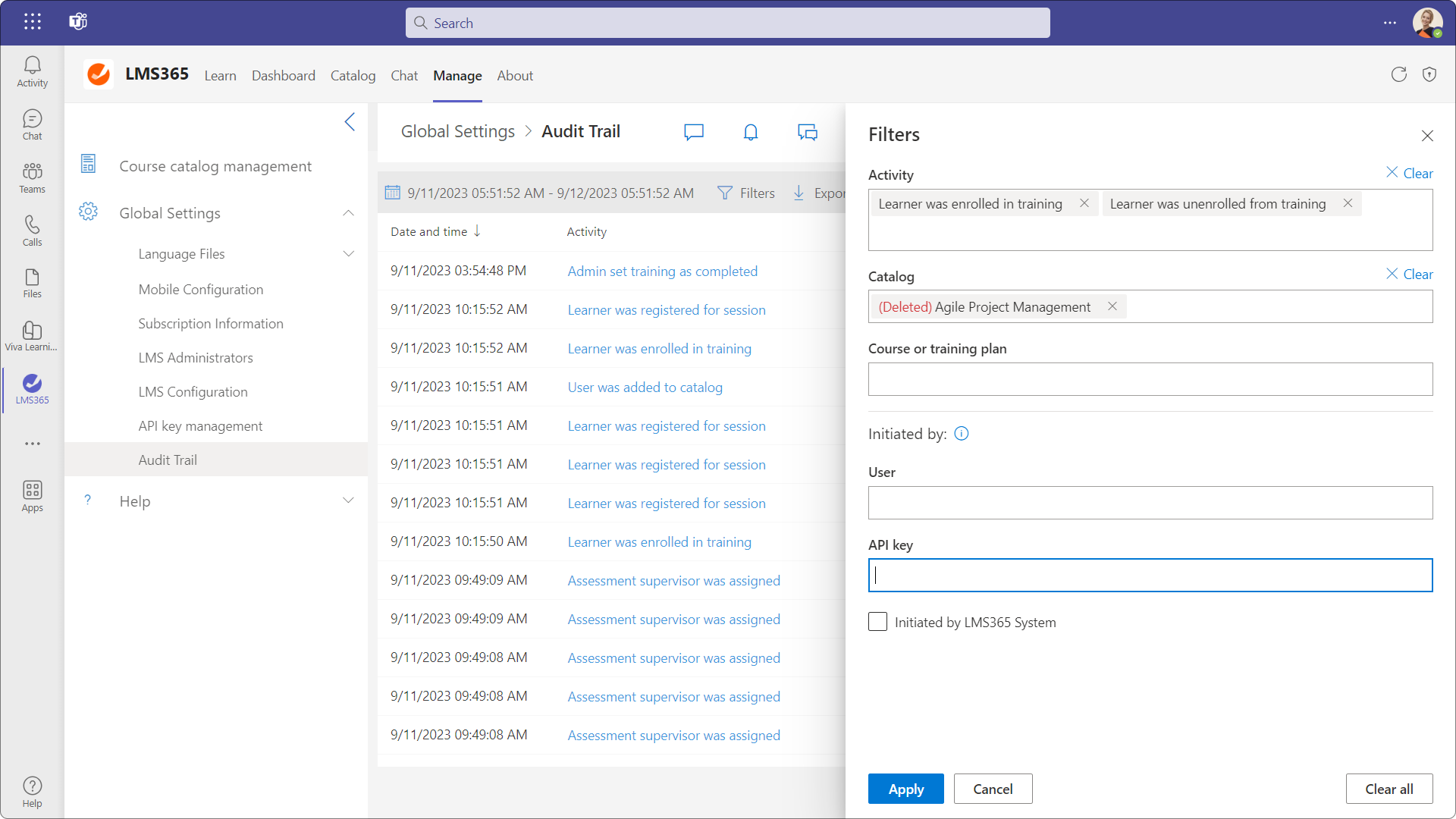Open Calls in the left rail
The image size is (1456, 819).
[x=32, y=231]
